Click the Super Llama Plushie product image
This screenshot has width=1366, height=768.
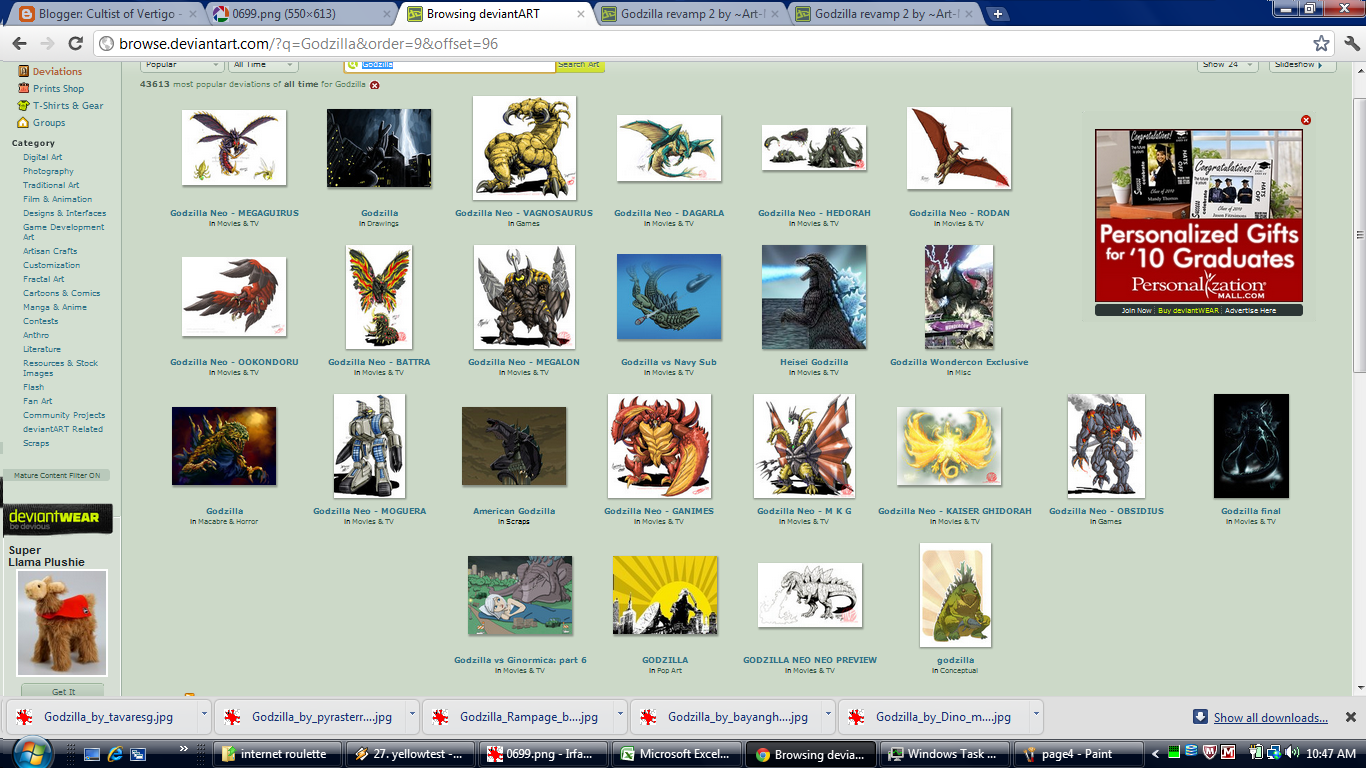(x=62, y=623)
